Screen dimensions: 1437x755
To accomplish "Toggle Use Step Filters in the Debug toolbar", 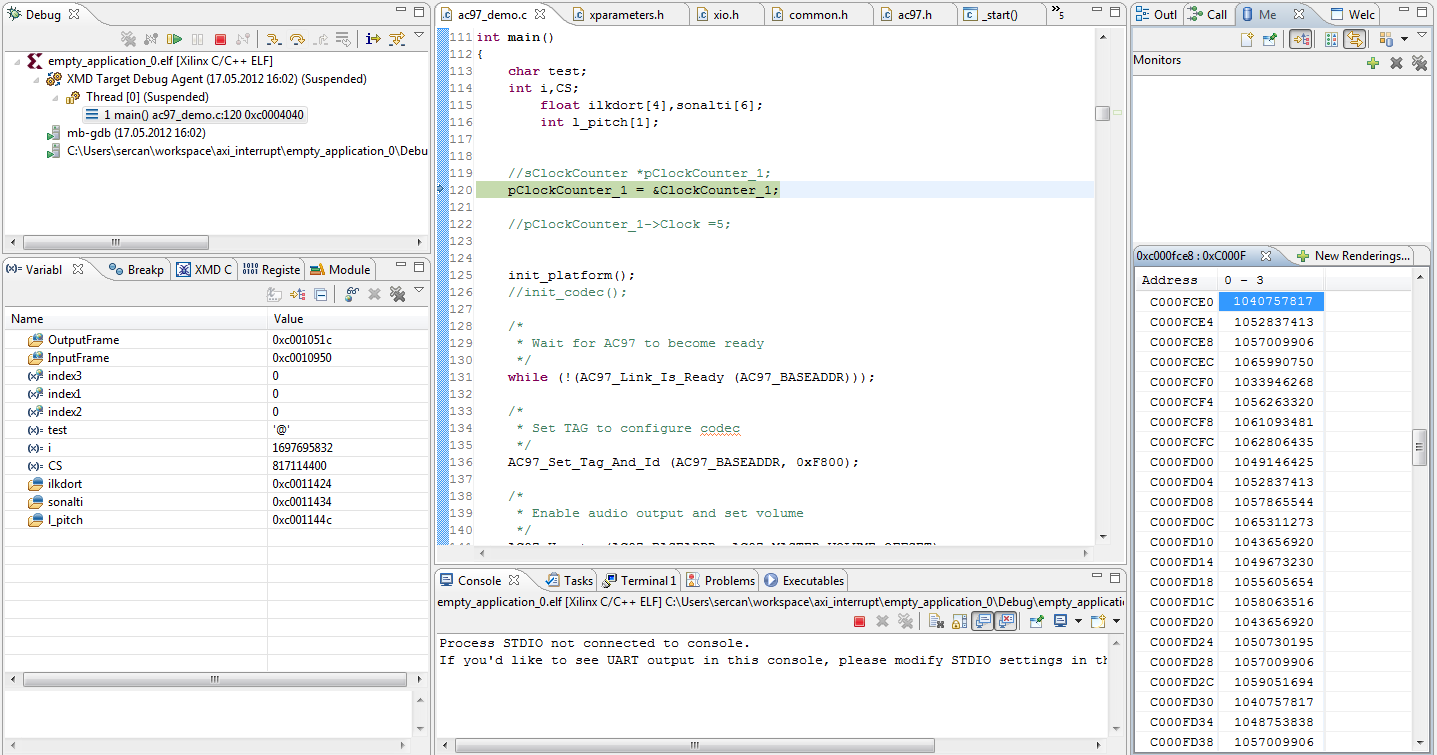I will click(x=397, y=39).
